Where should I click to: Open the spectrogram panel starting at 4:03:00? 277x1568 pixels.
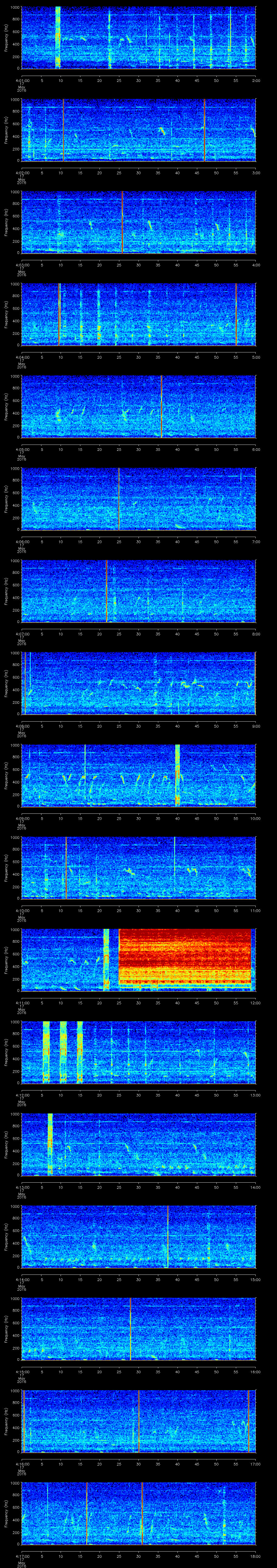click(139, 222)
